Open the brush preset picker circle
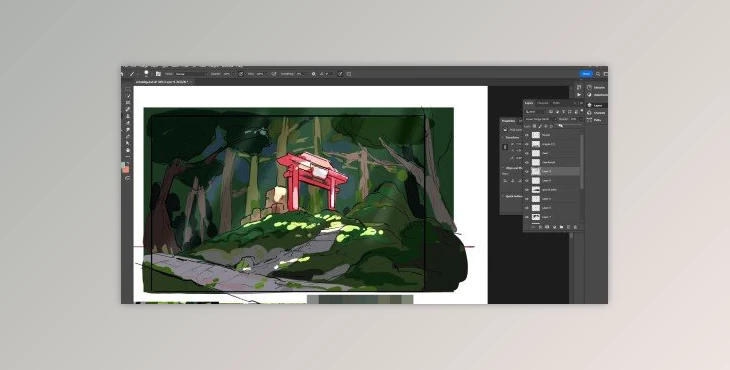 [x=146, y=73]
